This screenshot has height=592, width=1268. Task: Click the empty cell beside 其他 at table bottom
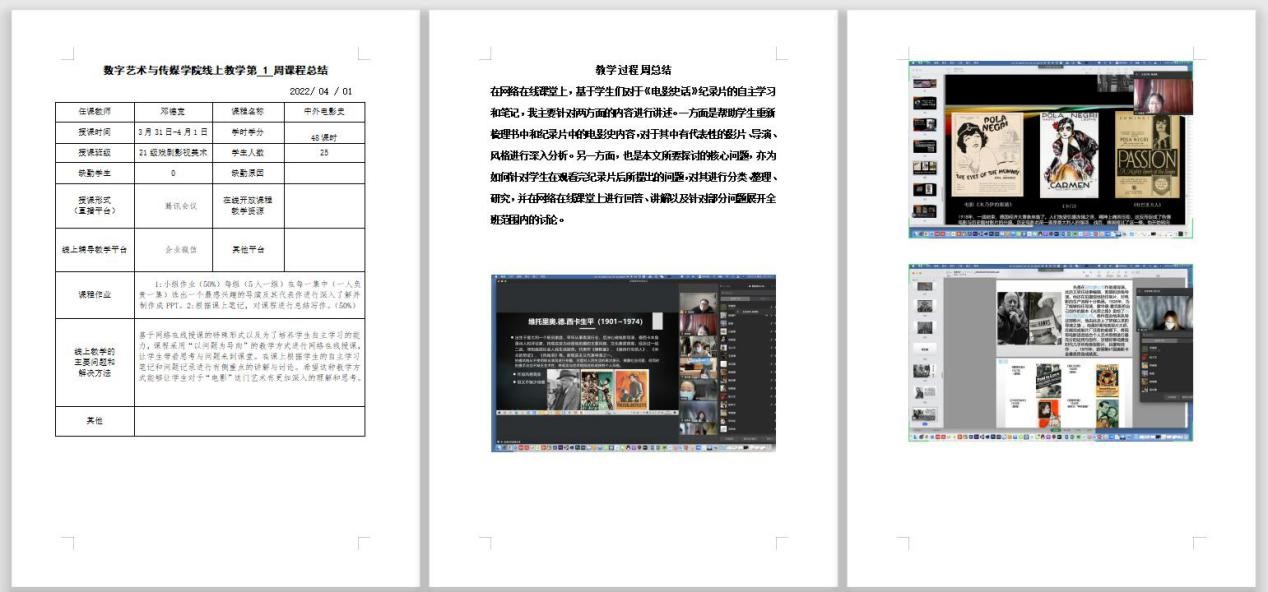pyautogui.click(x=249, y=421)
